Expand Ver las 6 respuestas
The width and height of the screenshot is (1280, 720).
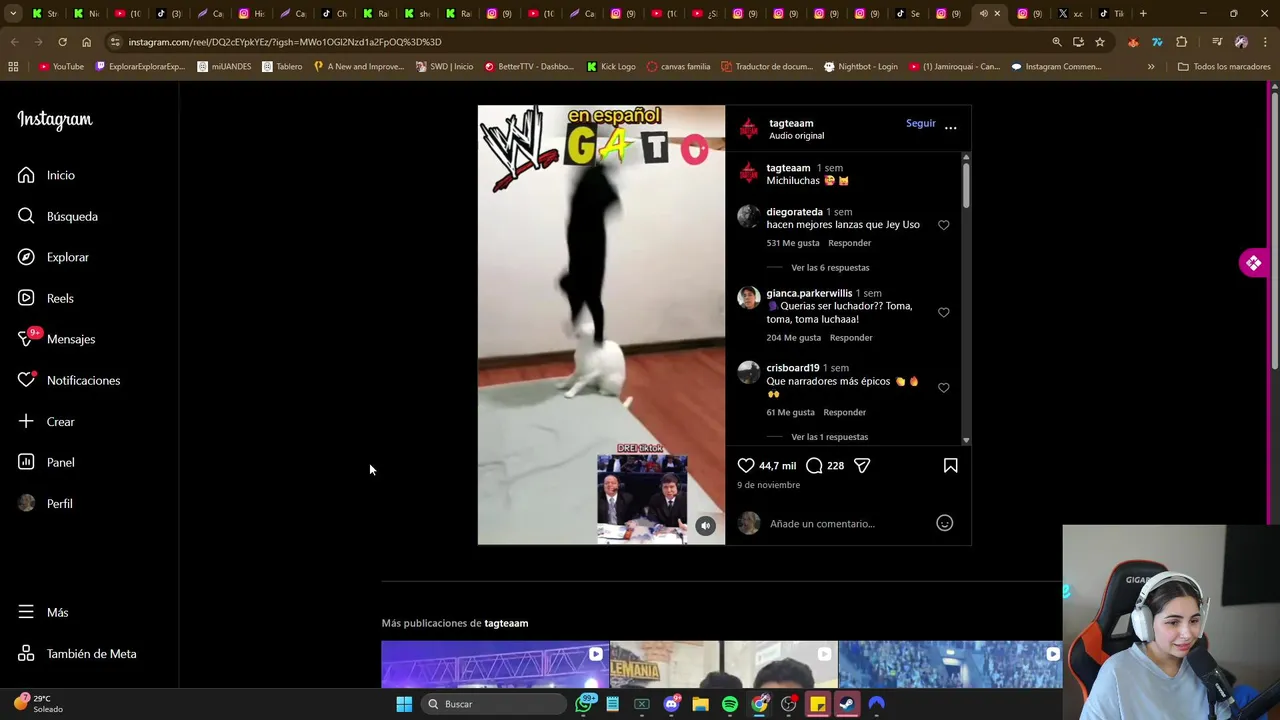(830, 268)
